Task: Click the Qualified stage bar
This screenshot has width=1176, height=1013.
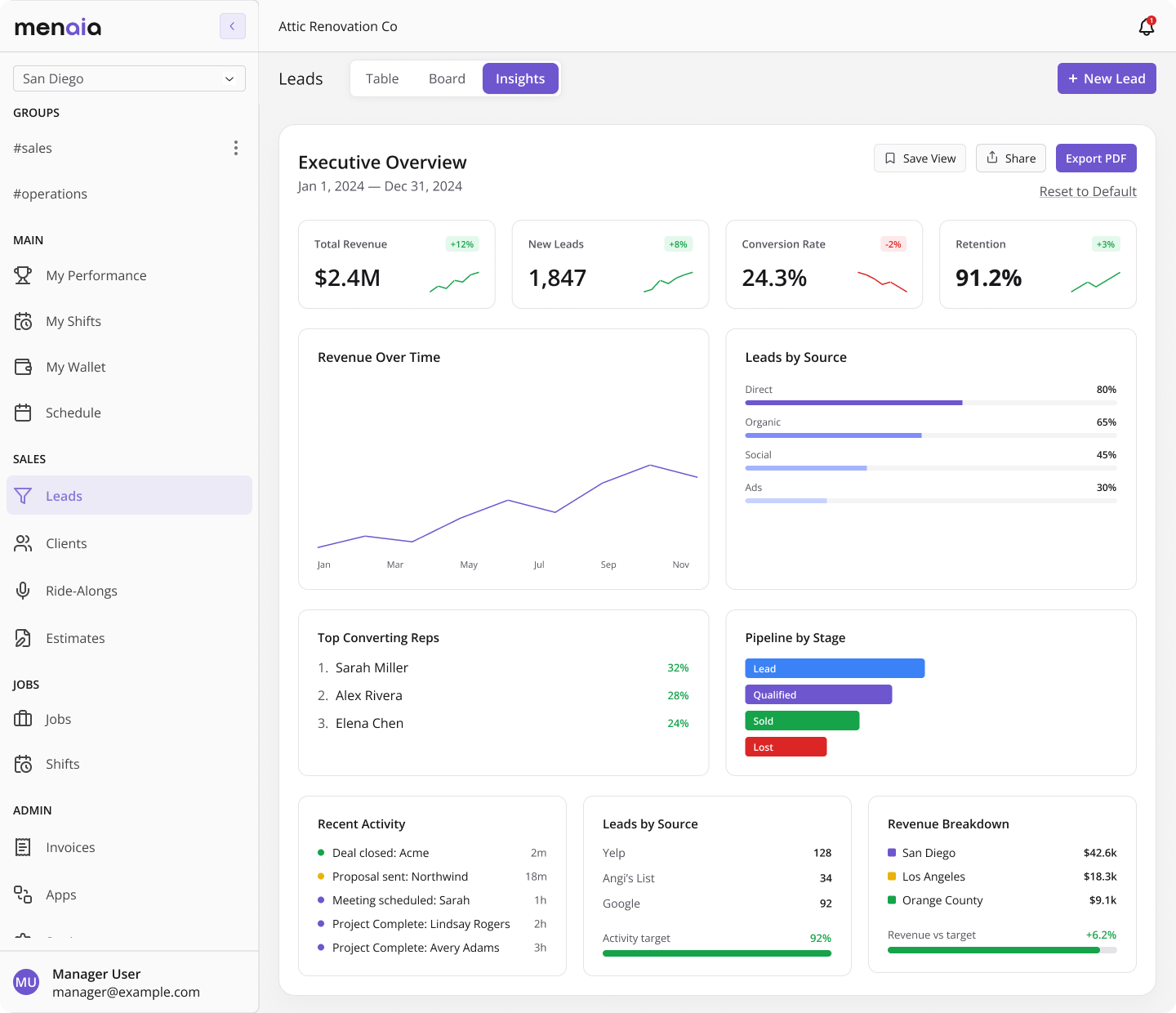Action: pos(818,694)
